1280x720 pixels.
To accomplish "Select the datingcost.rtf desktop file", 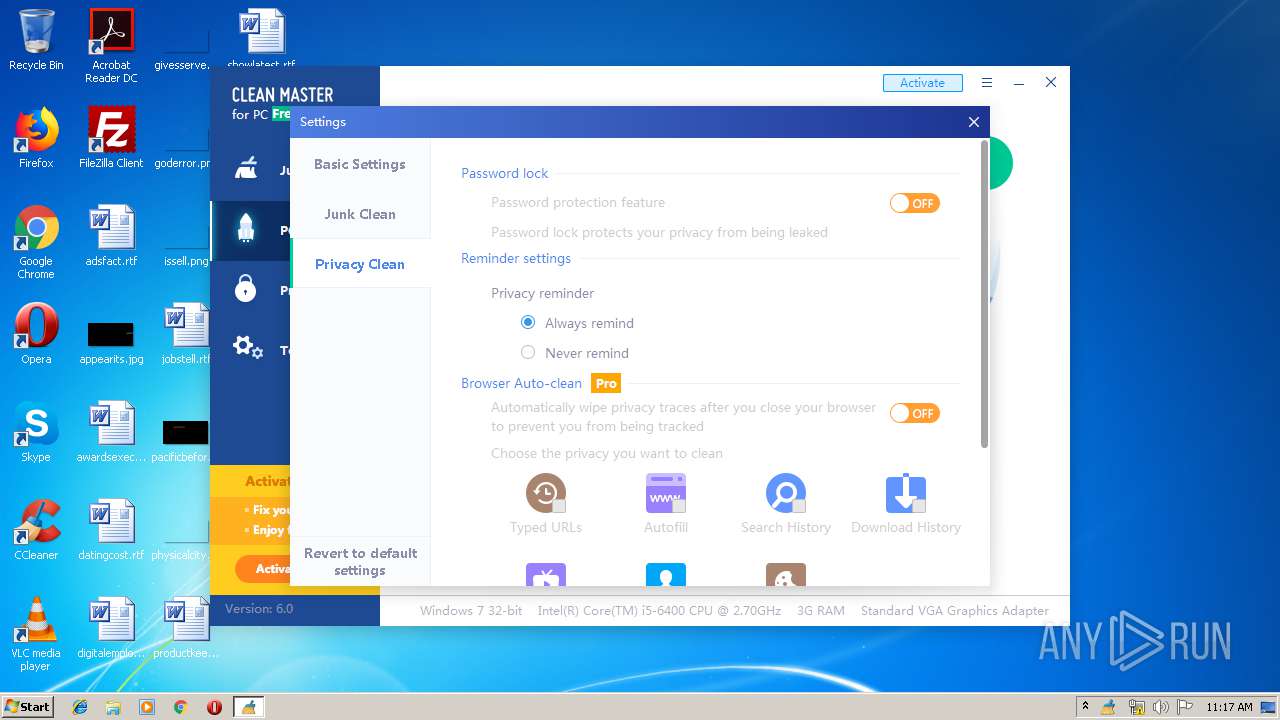I will coord(111,530).
